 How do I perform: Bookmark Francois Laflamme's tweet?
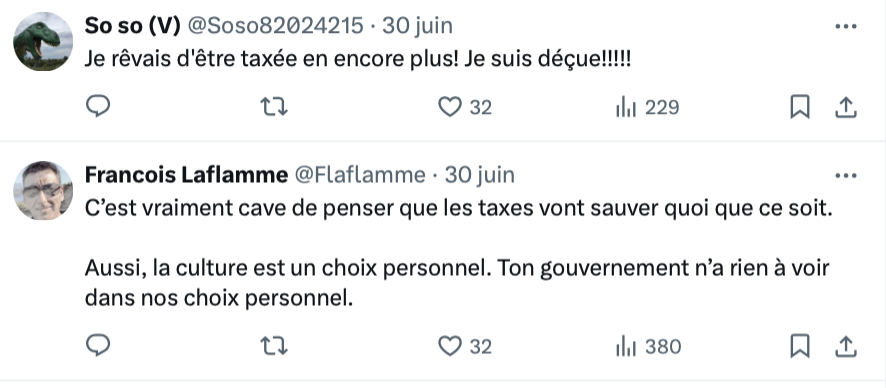[x=800, y=346]
